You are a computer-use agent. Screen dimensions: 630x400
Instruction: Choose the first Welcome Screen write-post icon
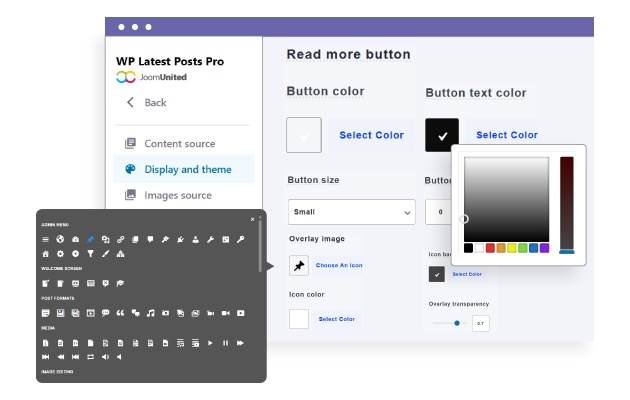(45, 284)
